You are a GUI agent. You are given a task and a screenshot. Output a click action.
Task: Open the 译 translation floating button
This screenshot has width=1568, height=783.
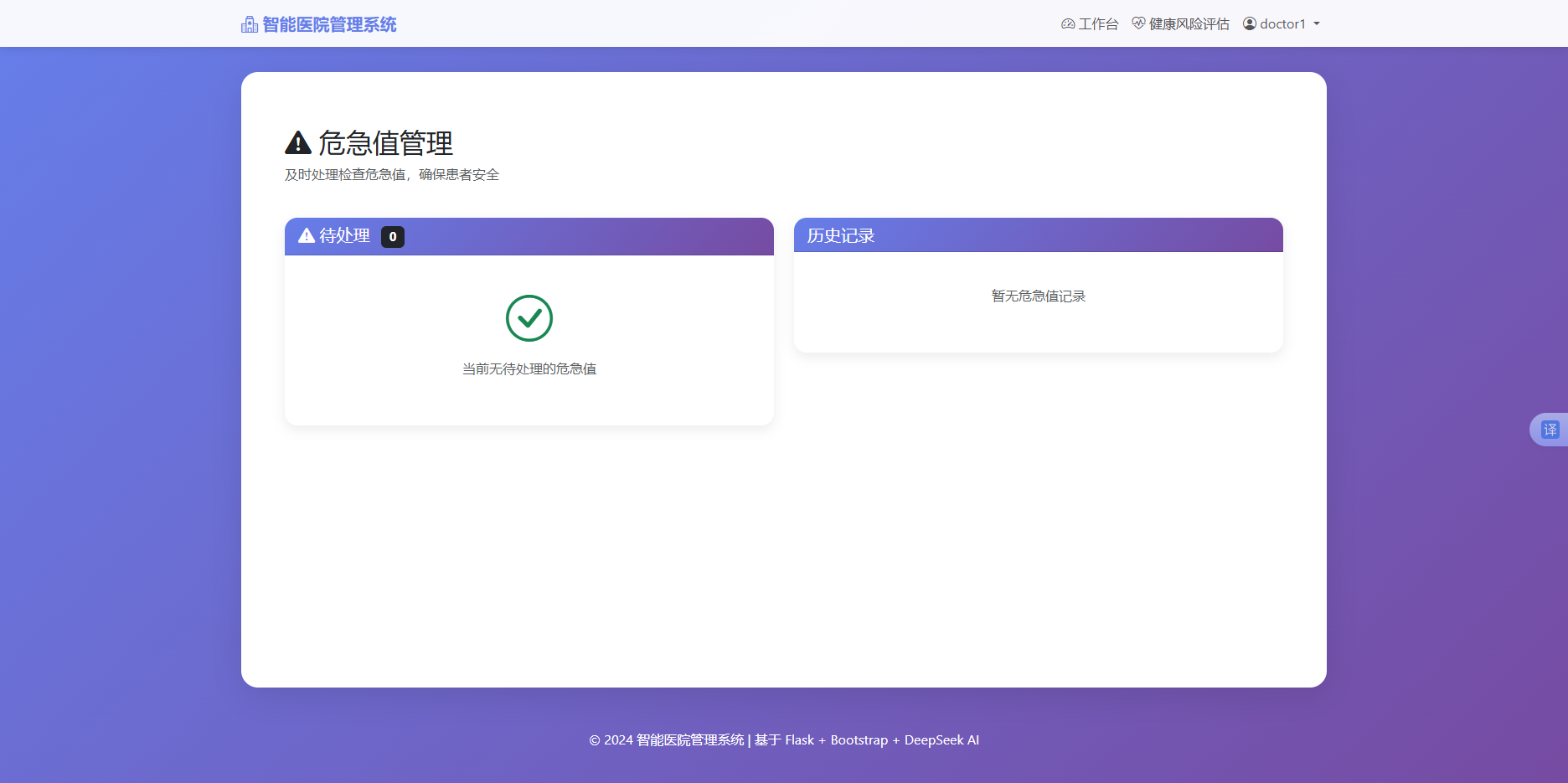(x=1552, y=429)
